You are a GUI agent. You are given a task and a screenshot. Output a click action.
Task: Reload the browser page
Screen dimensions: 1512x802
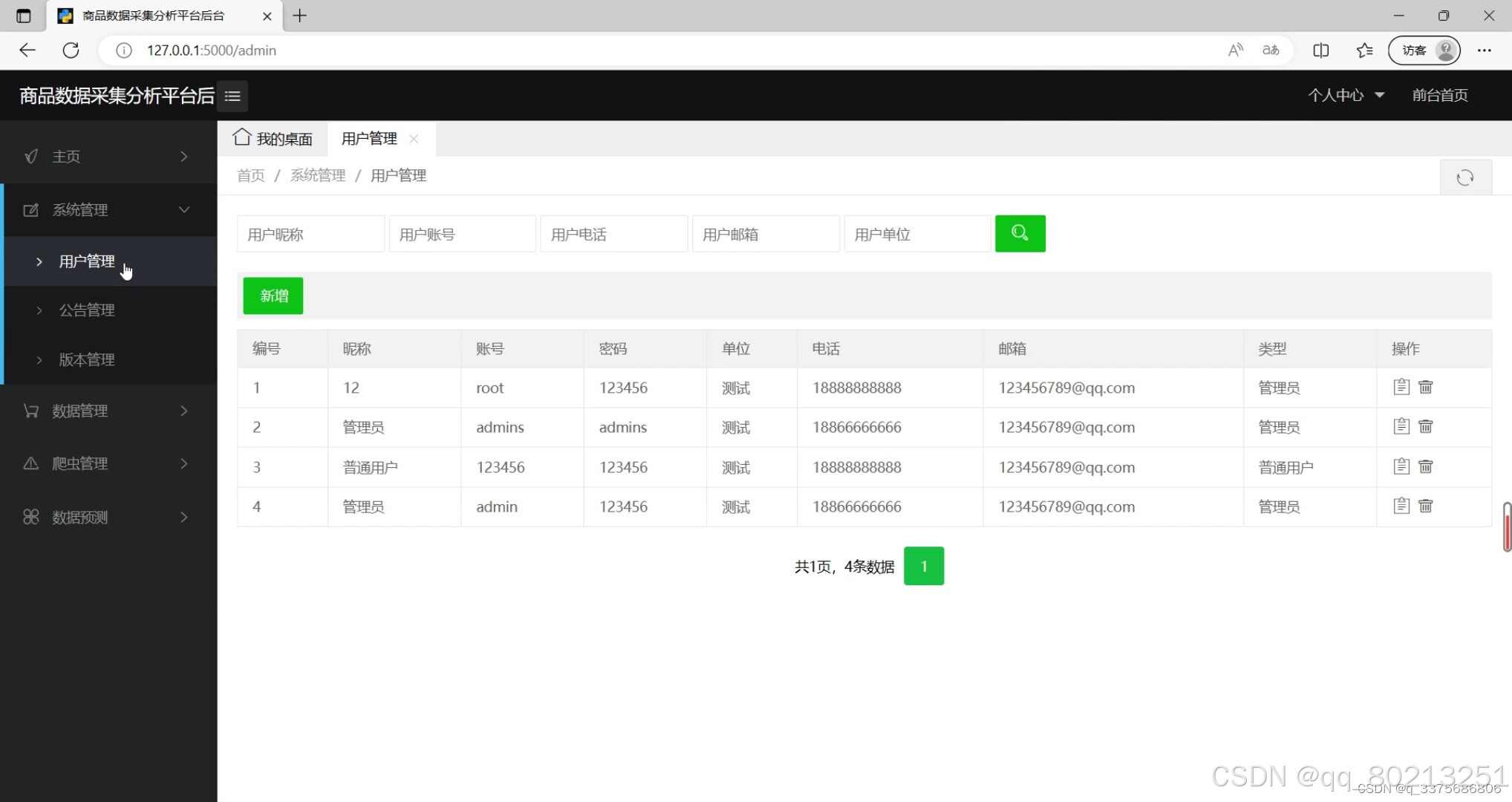tap(71, 50)
